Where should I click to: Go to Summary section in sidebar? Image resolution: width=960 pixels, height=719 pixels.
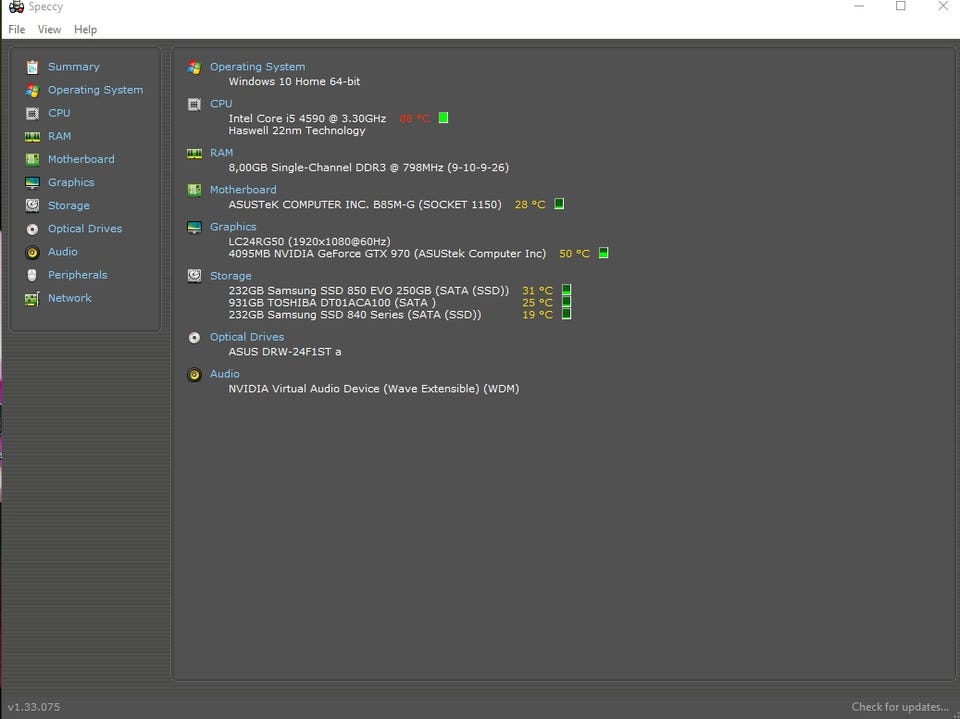point(73,67)
